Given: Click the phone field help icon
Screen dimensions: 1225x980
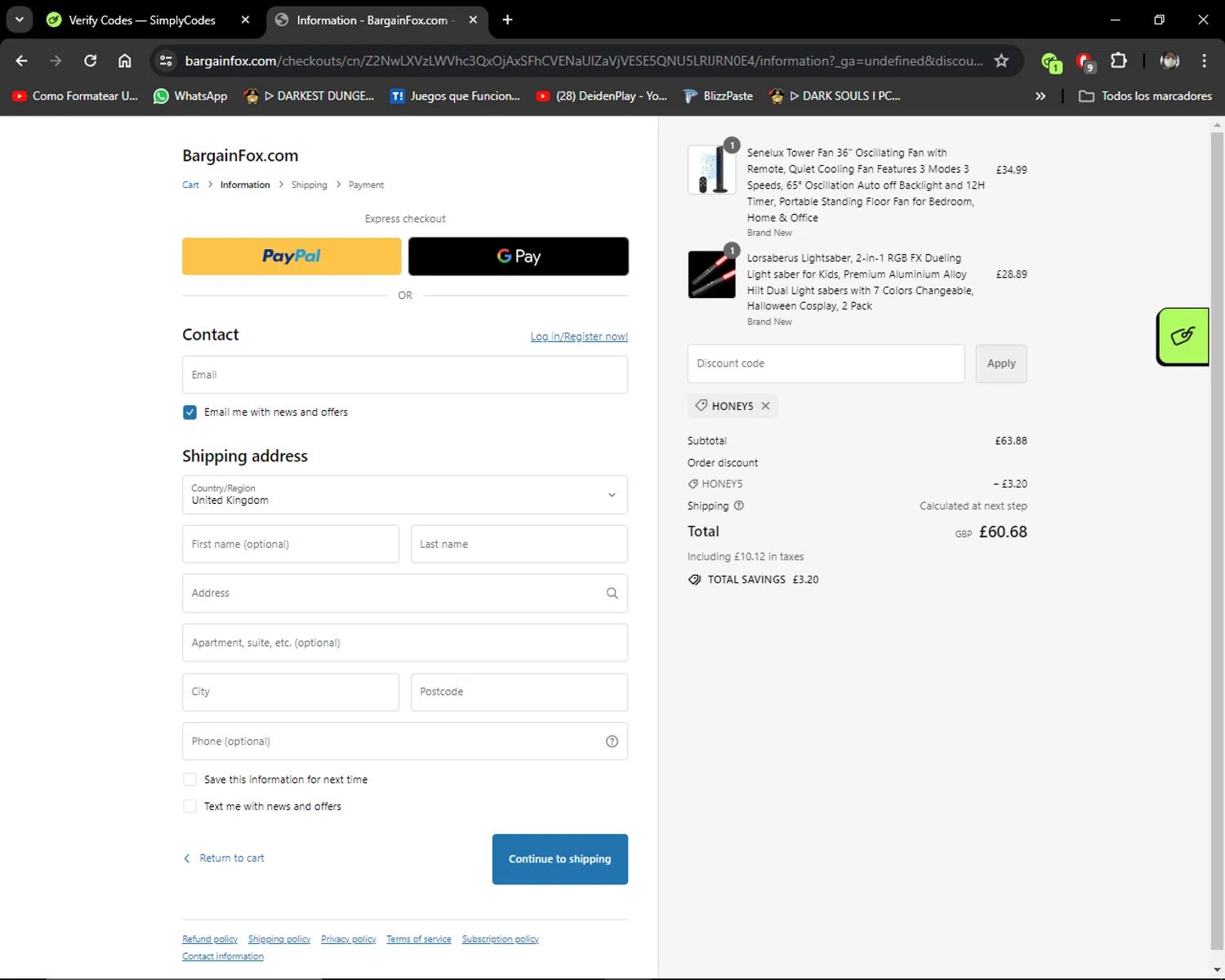Looking at the screenshot, I should pyautogui.click(x=612, y=742).
